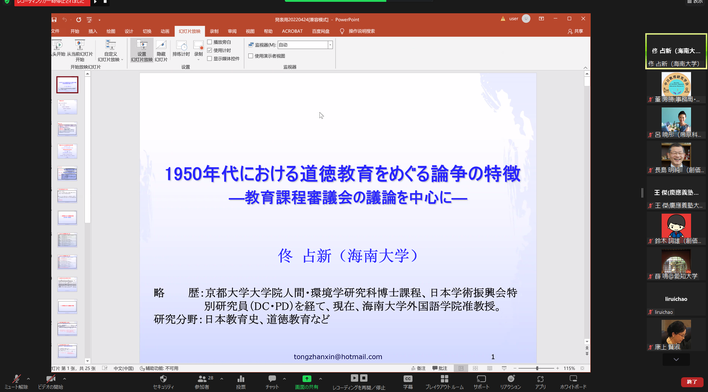Screen dimensions: 708x392
Task: Open the Support (サポート) button
Action: (x=481, y=382)
